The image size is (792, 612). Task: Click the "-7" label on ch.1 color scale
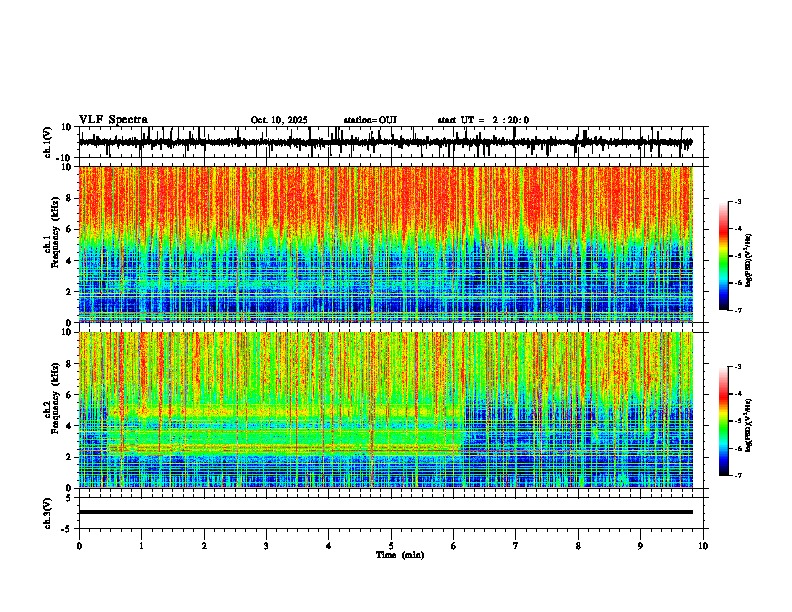click(x=738, y=310)
